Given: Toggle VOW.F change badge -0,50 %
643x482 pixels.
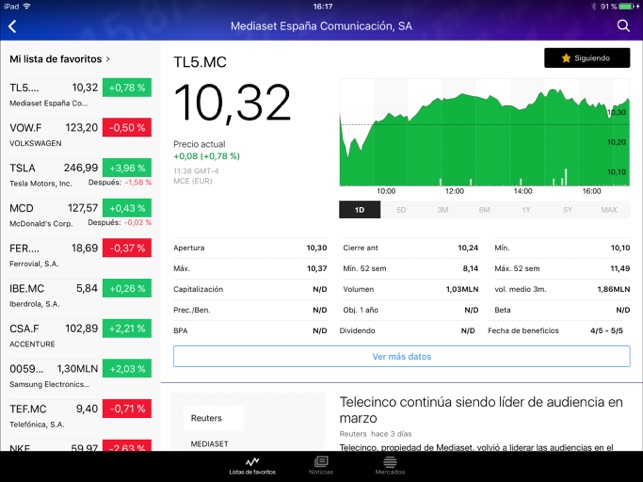Looking at the screenshot, I should click(127, 128).
